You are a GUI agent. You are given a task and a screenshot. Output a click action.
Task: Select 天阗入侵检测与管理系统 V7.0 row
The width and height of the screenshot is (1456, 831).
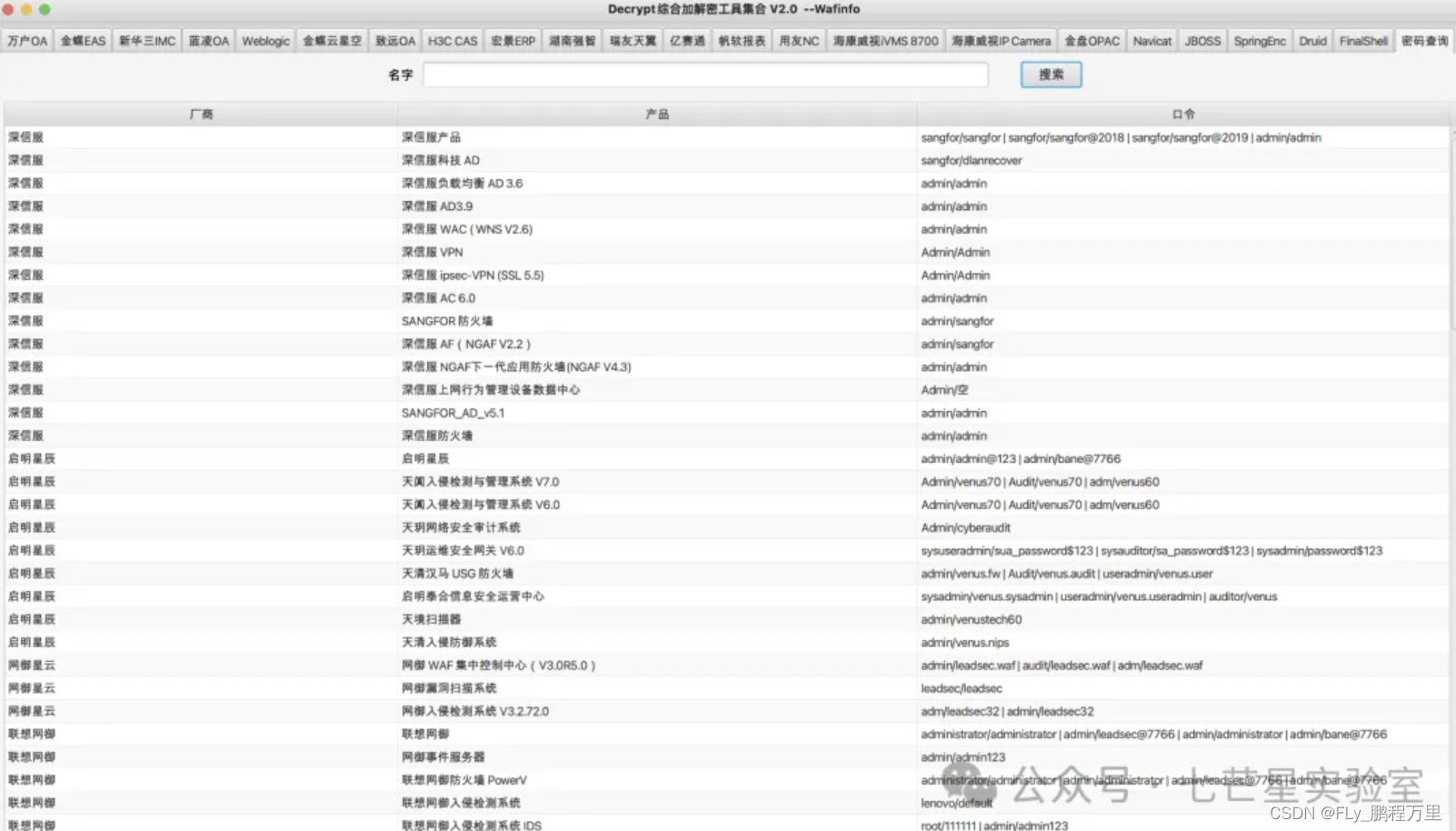tap(727, 482)
